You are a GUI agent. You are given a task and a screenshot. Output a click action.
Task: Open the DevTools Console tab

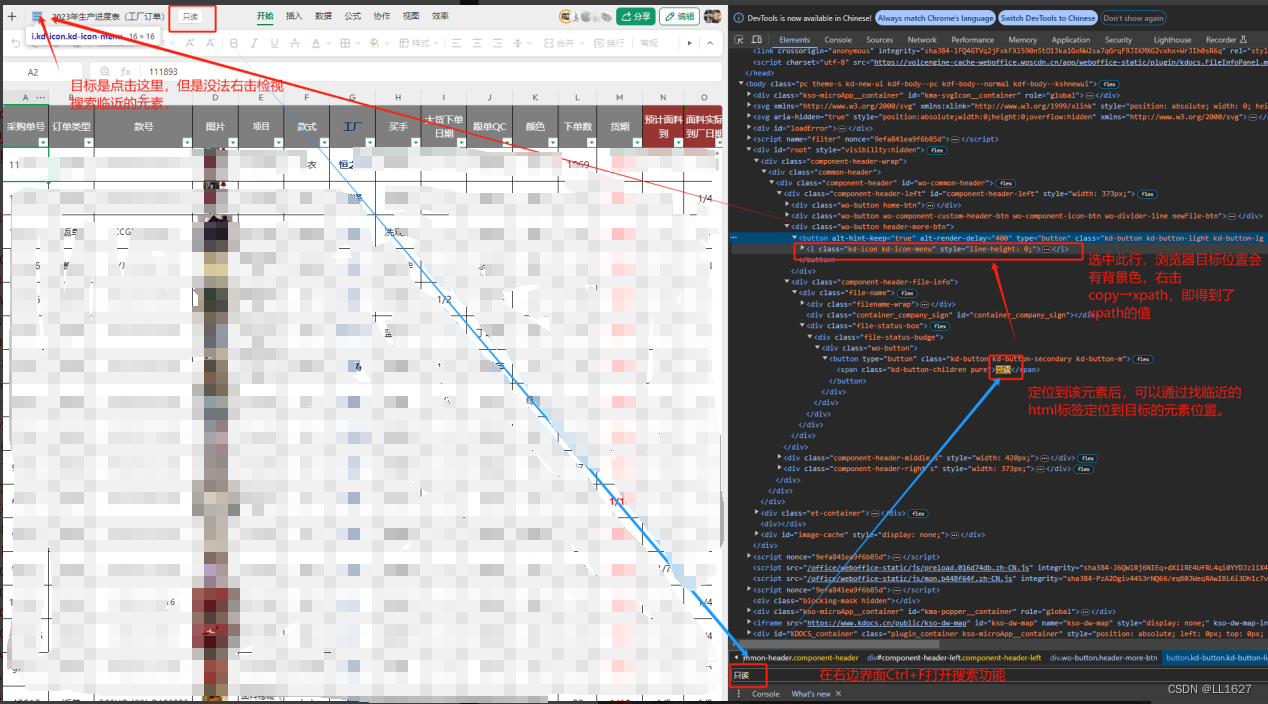click(838, 40)
